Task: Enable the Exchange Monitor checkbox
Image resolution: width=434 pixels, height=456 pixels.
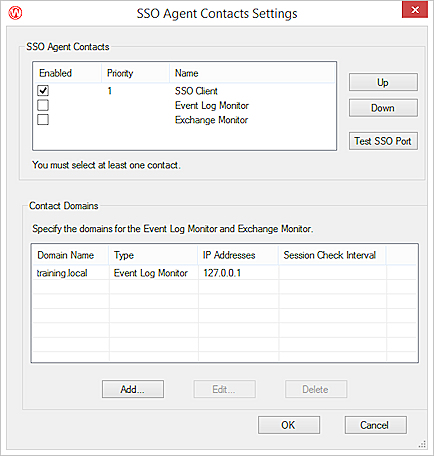Action: click(x=43, y=119)
